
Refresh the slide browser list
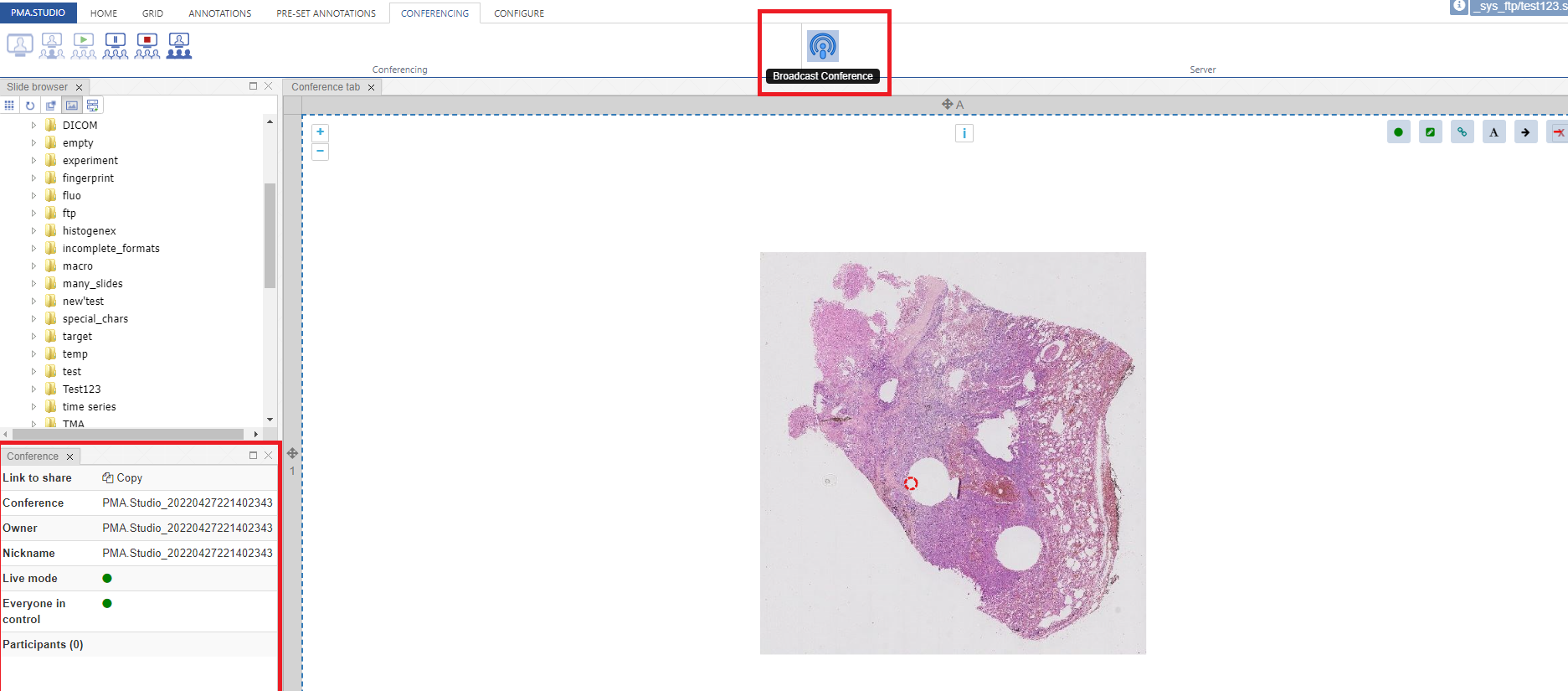[x=30, y=106]
